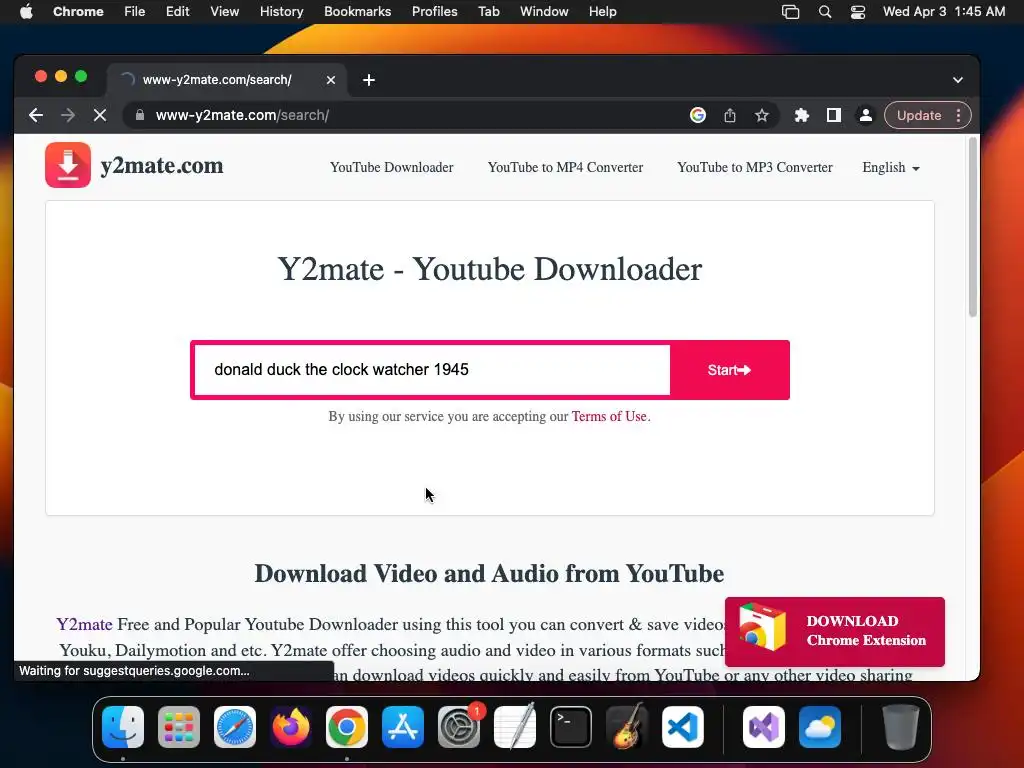Open the English language dropdown
The width and height of the screenshot is (1024, 768).
(891, 168)
